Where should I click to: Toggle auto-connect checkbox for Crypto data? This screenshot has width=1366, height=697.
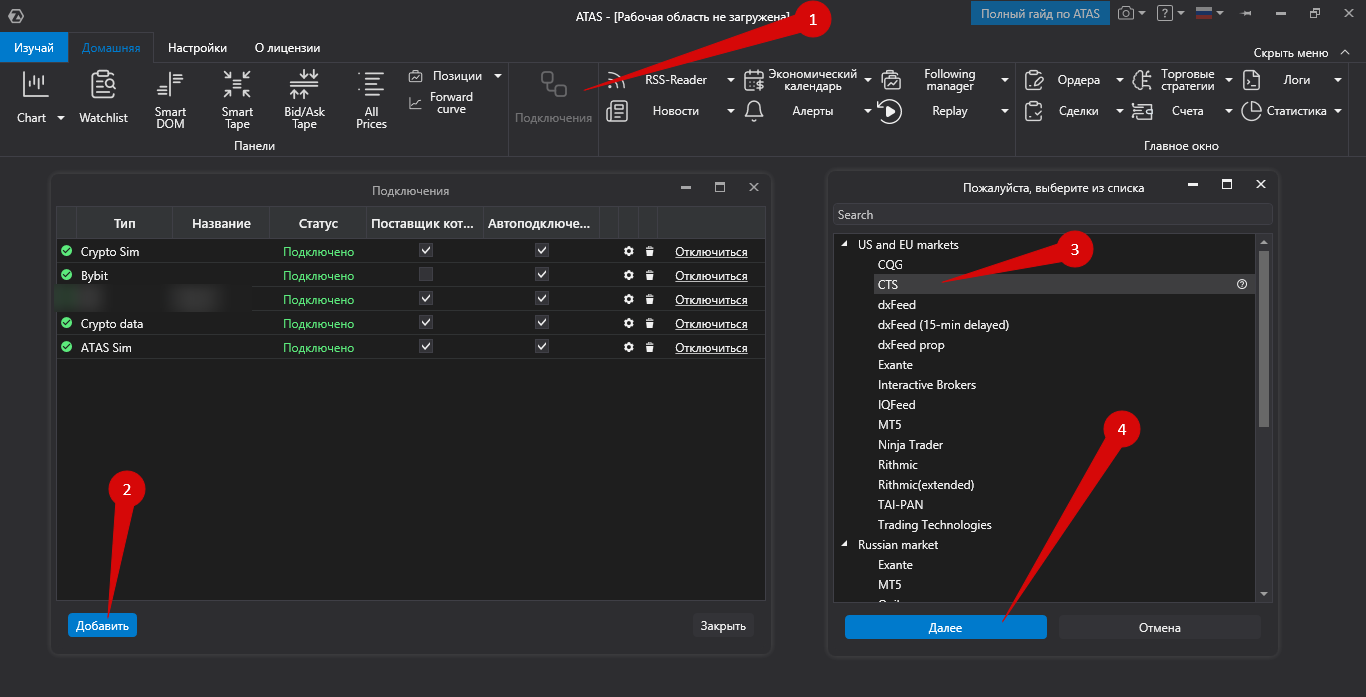pyautogui.click(x=542, y=323)
